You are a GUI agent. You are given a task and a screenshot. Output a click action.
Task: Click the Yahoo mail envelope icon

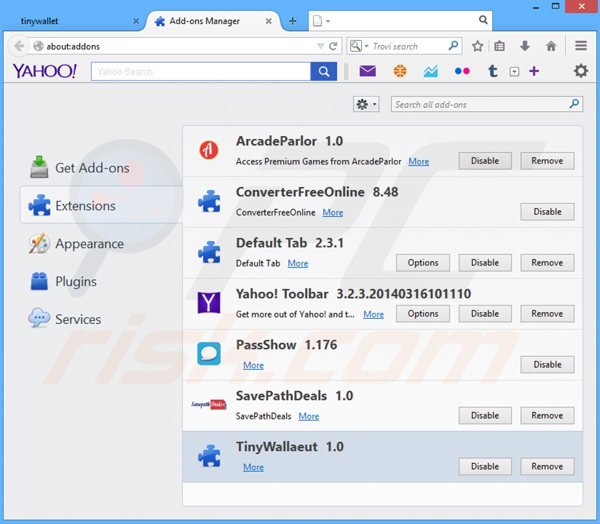coord(367,71)
